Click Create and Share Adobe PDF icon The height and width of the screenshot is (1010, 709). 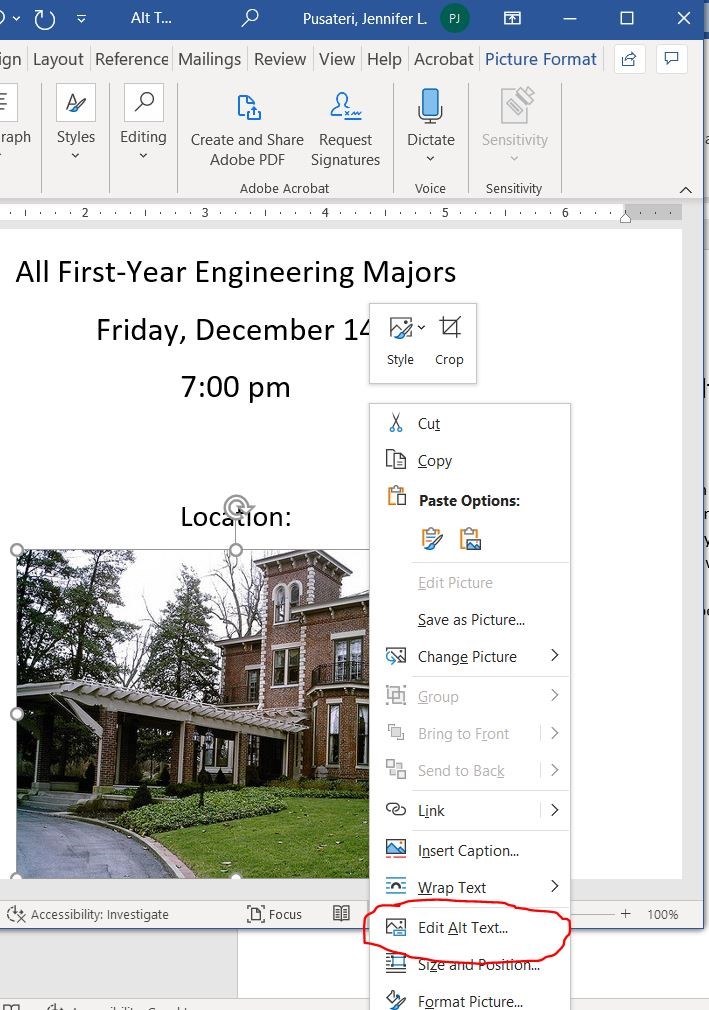[249, 107]
